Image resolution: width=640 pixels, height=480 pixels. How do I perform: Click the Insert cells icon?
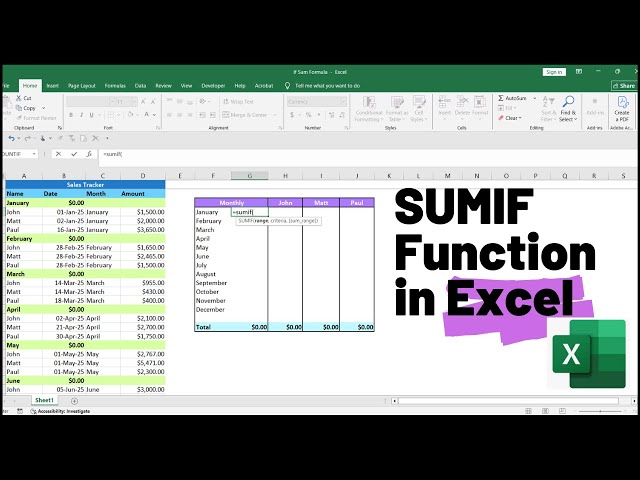(x=444, y=102)
